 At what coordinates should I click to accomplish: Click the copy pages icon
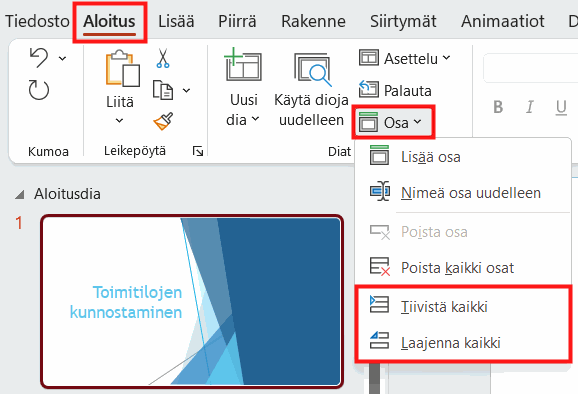tap(163, 90)
